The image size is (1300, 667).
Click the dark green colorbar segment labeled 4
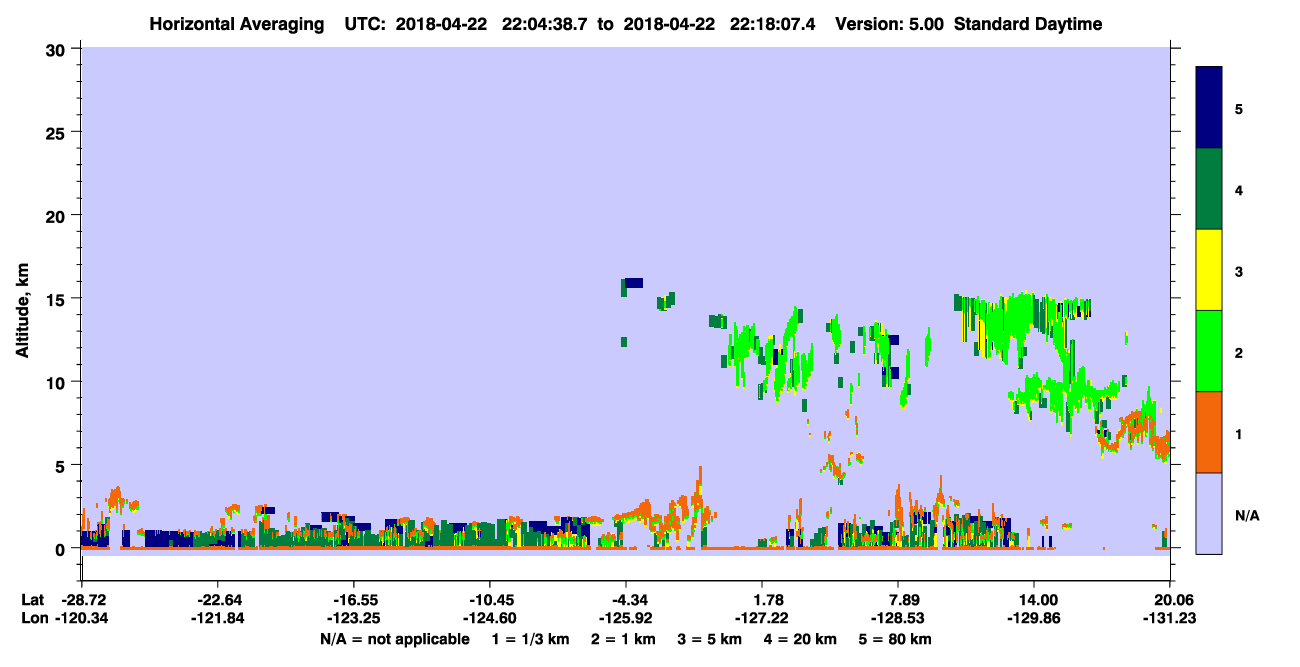point(1210,189)
